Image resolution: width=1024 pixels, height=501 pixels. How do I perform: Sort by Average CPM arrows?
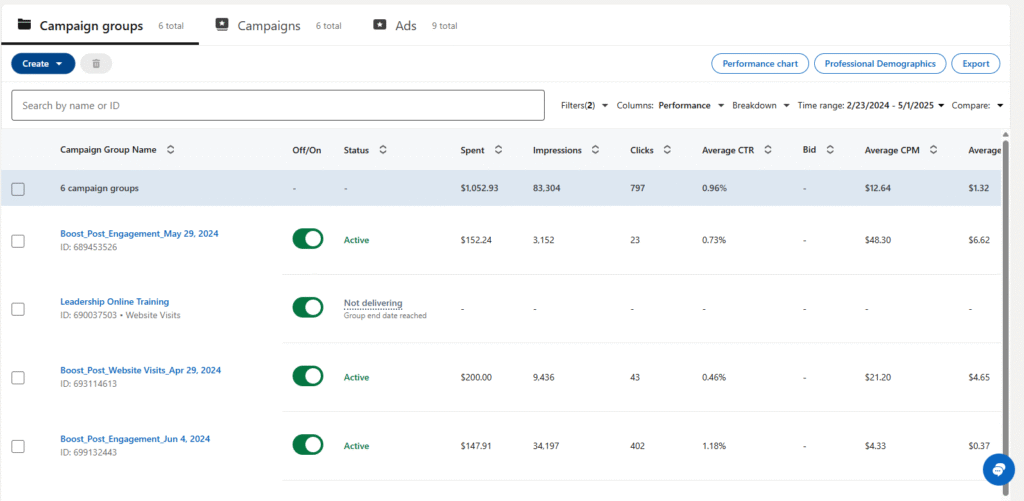pos(934,150)
